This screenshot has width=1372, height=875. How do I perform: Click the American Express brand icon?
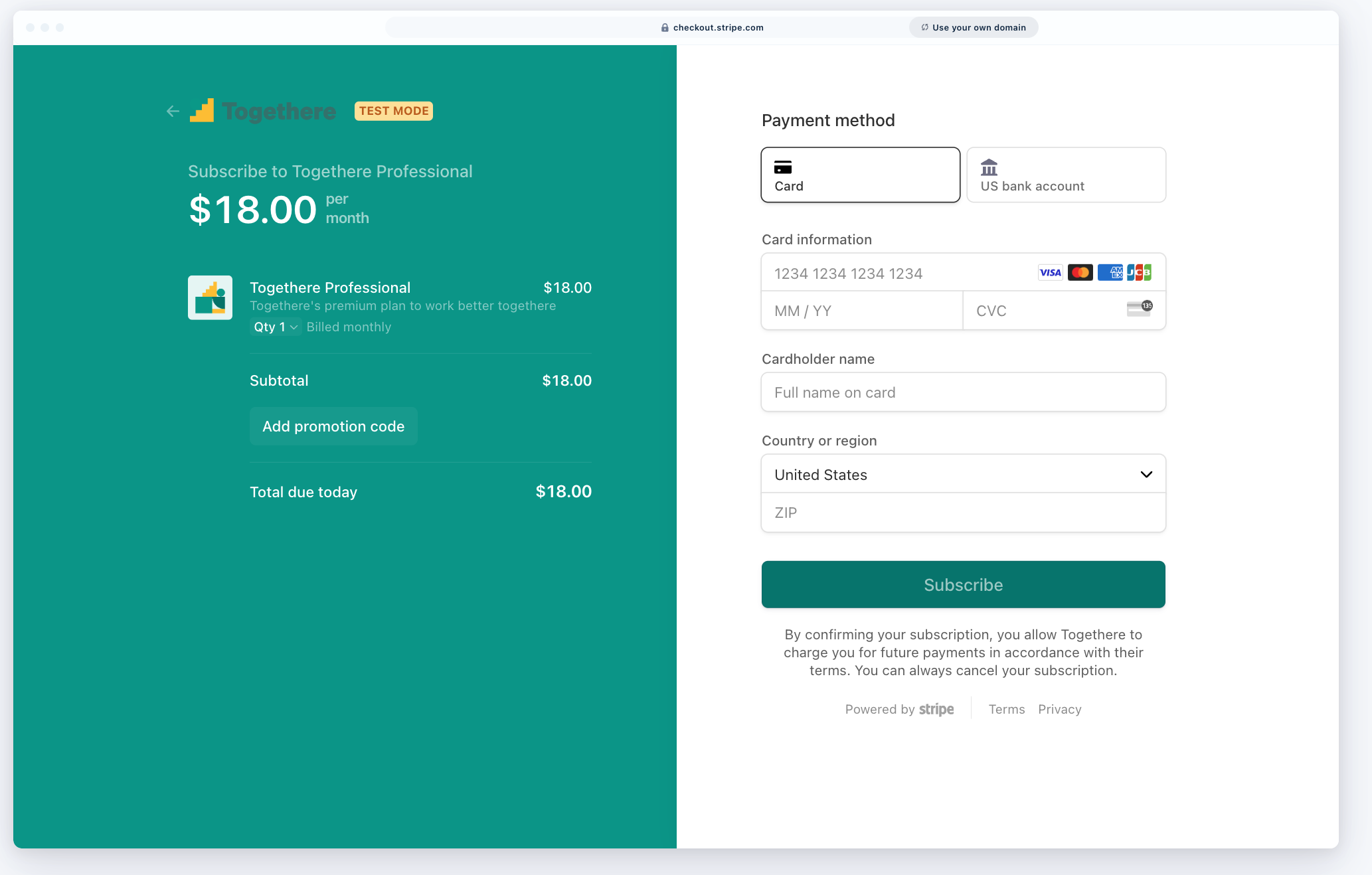(x=1110, y=273)
